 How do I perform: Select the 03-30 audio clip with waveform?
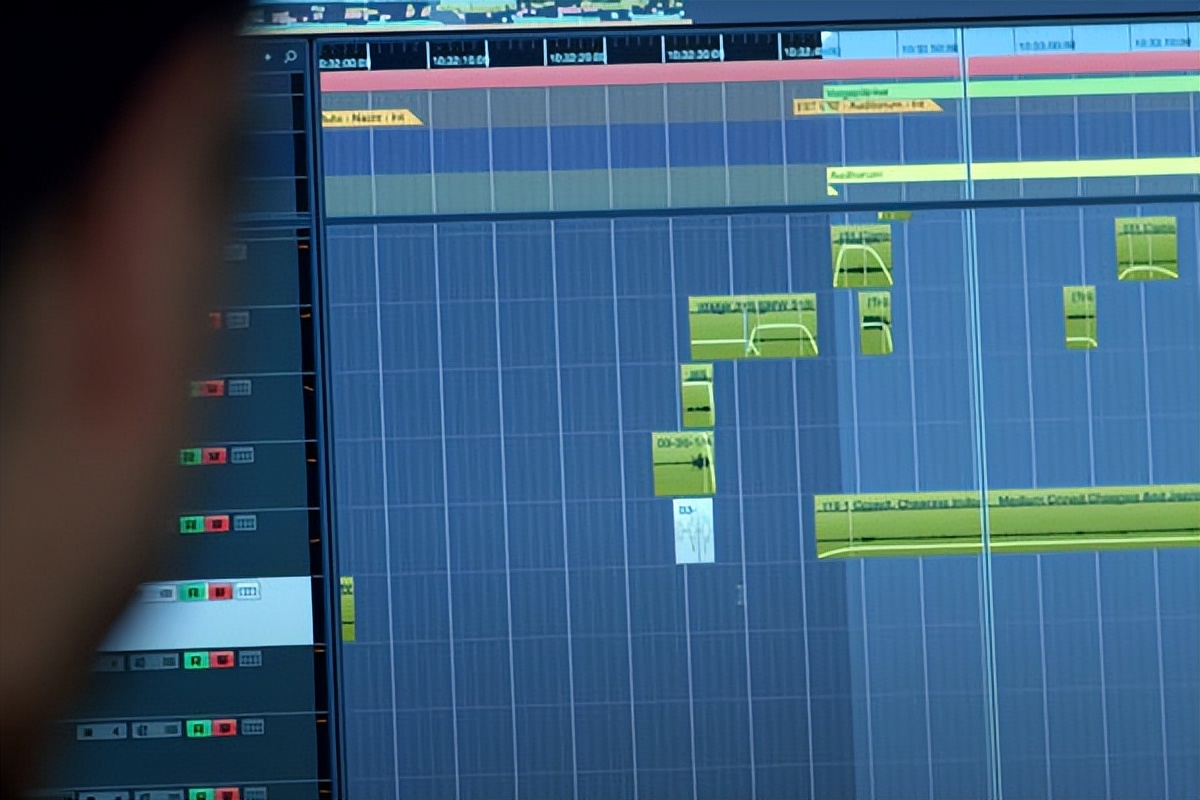pos(683,464)
